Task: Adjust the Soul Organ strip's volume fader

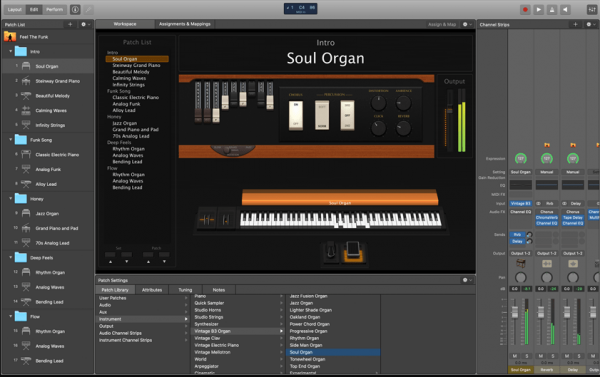Action: coord(515,312)
